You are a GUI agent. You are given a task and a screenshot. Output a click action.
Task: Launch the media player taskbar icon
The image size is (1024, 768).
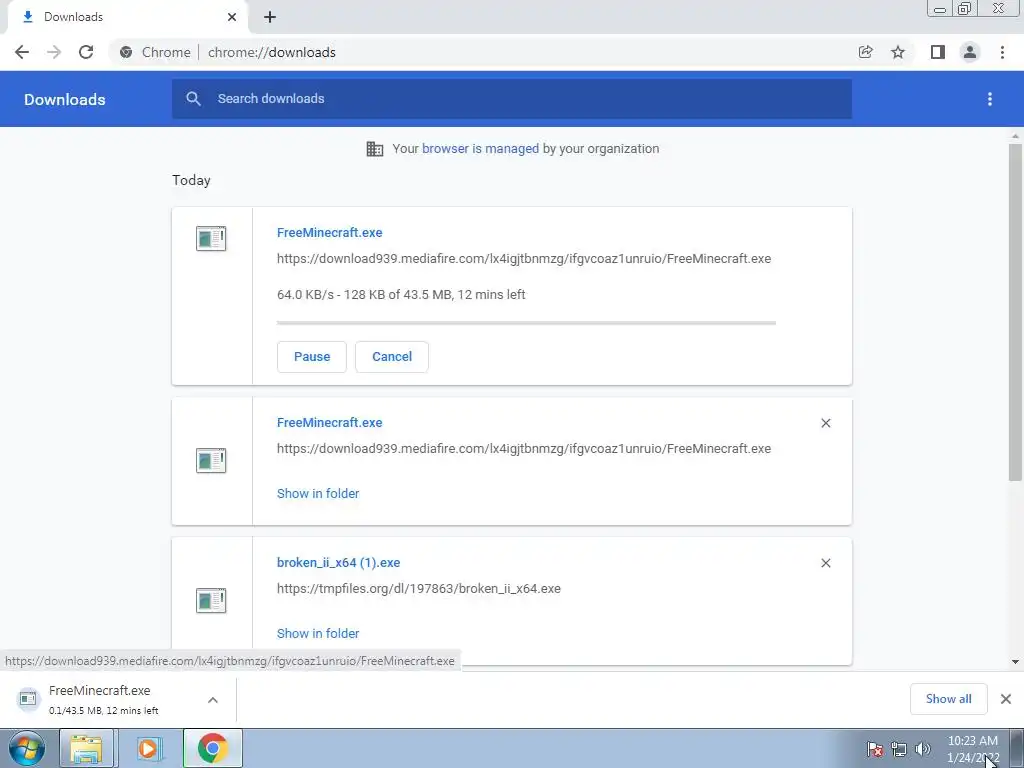pyautogui.click(x=148, y=748)
